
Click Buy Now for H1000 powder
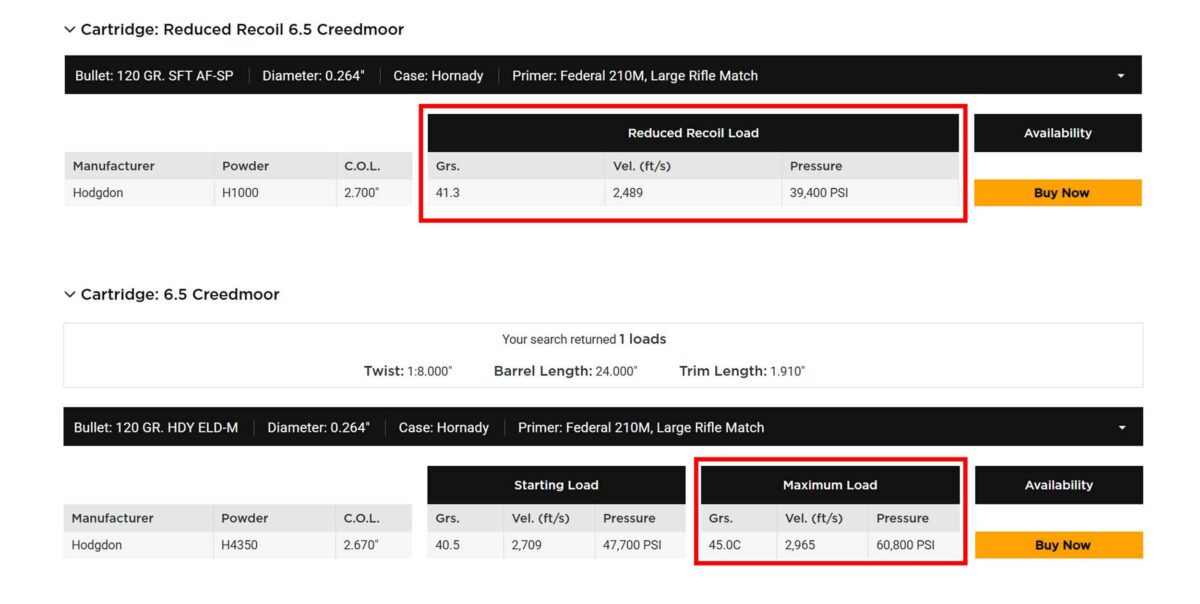1058,193
